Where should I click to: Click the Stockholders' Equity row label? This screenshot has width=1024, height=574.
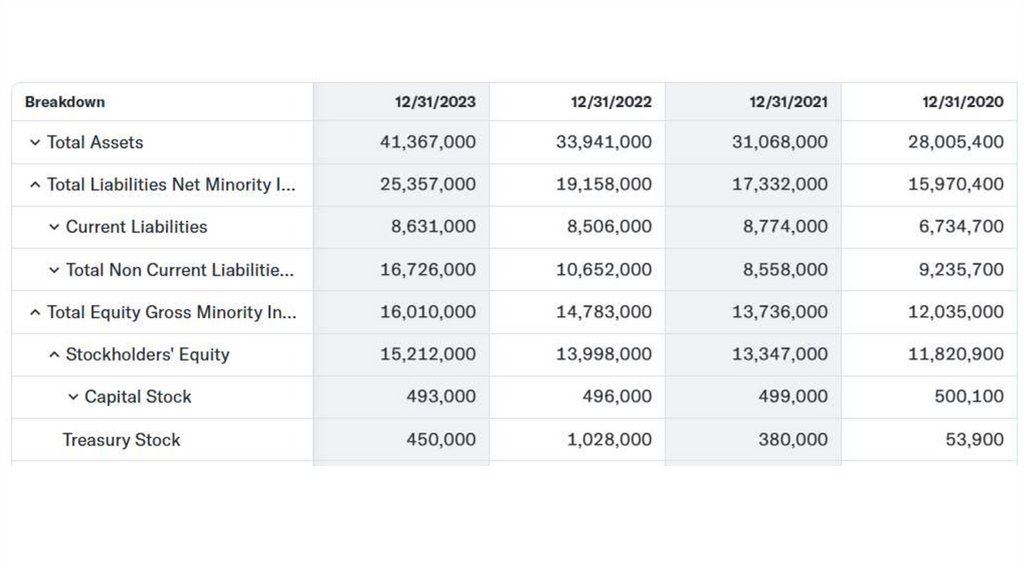click(x=147, y=355)
